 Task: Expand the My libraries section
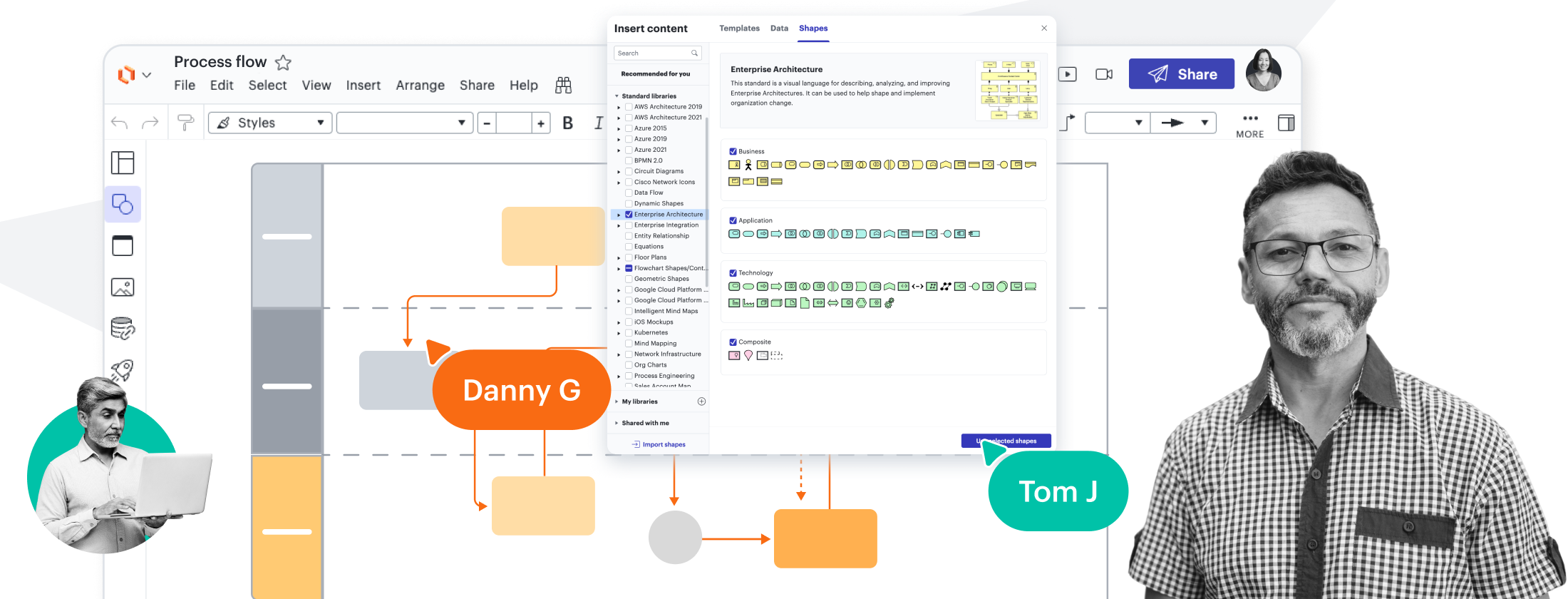[639, 401]
